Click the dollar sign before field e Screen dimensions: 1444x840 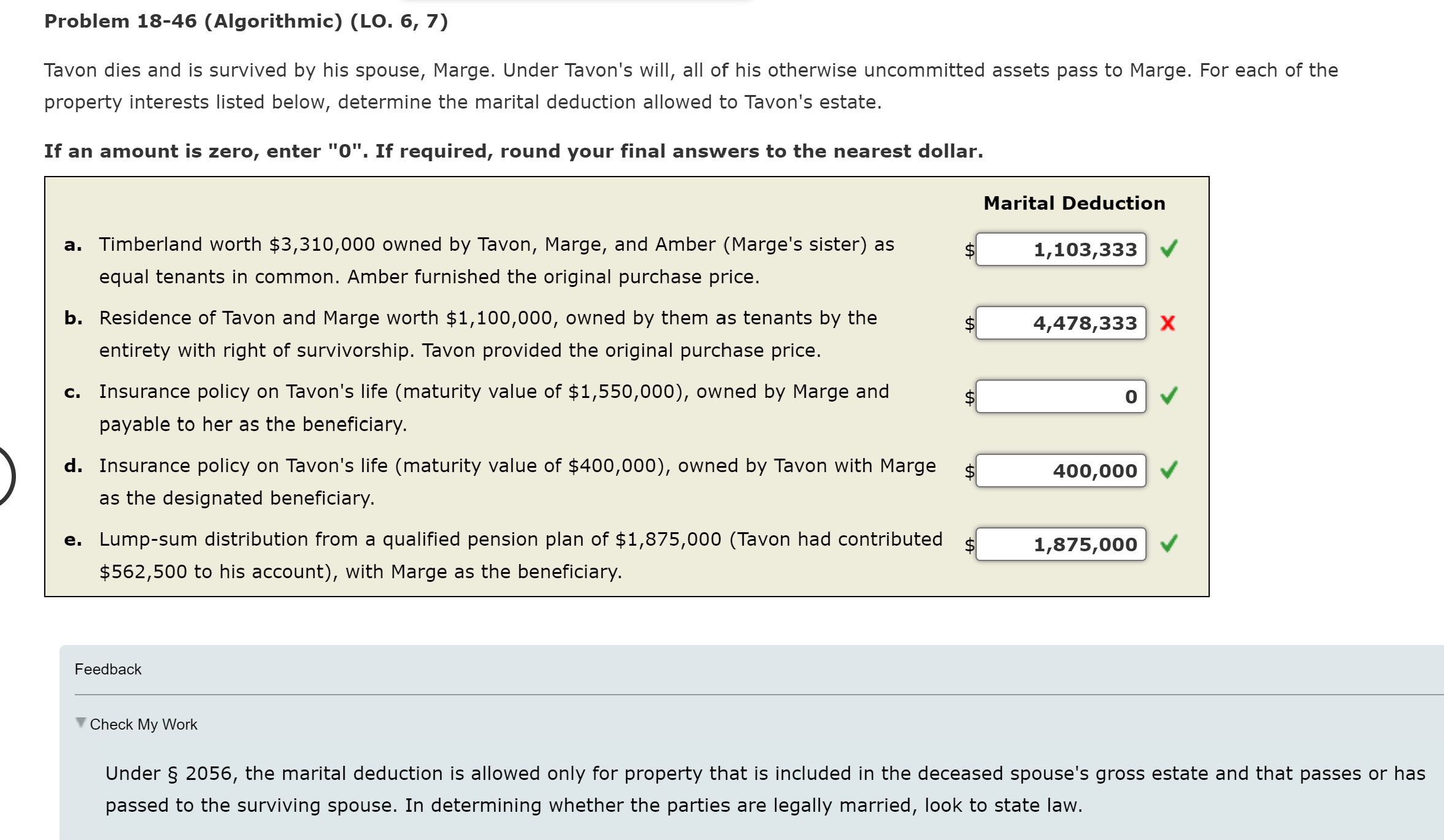969,545
